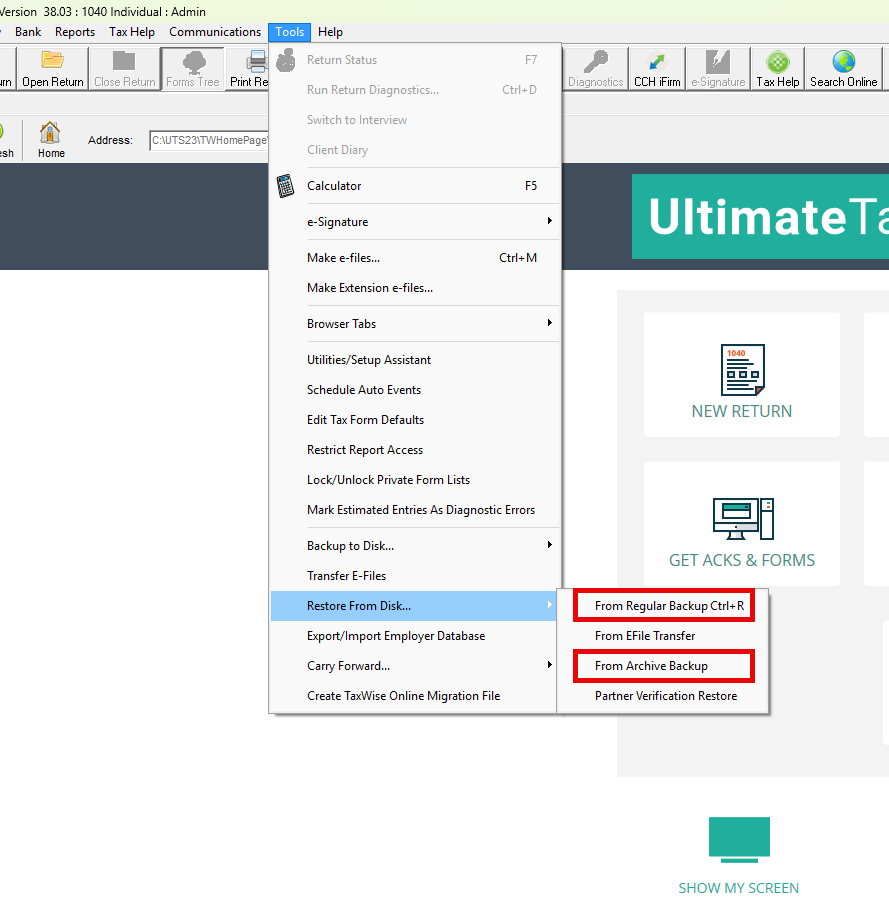
Task: Open the Forms Tree toolbar icon
Action: coord(193,61)
